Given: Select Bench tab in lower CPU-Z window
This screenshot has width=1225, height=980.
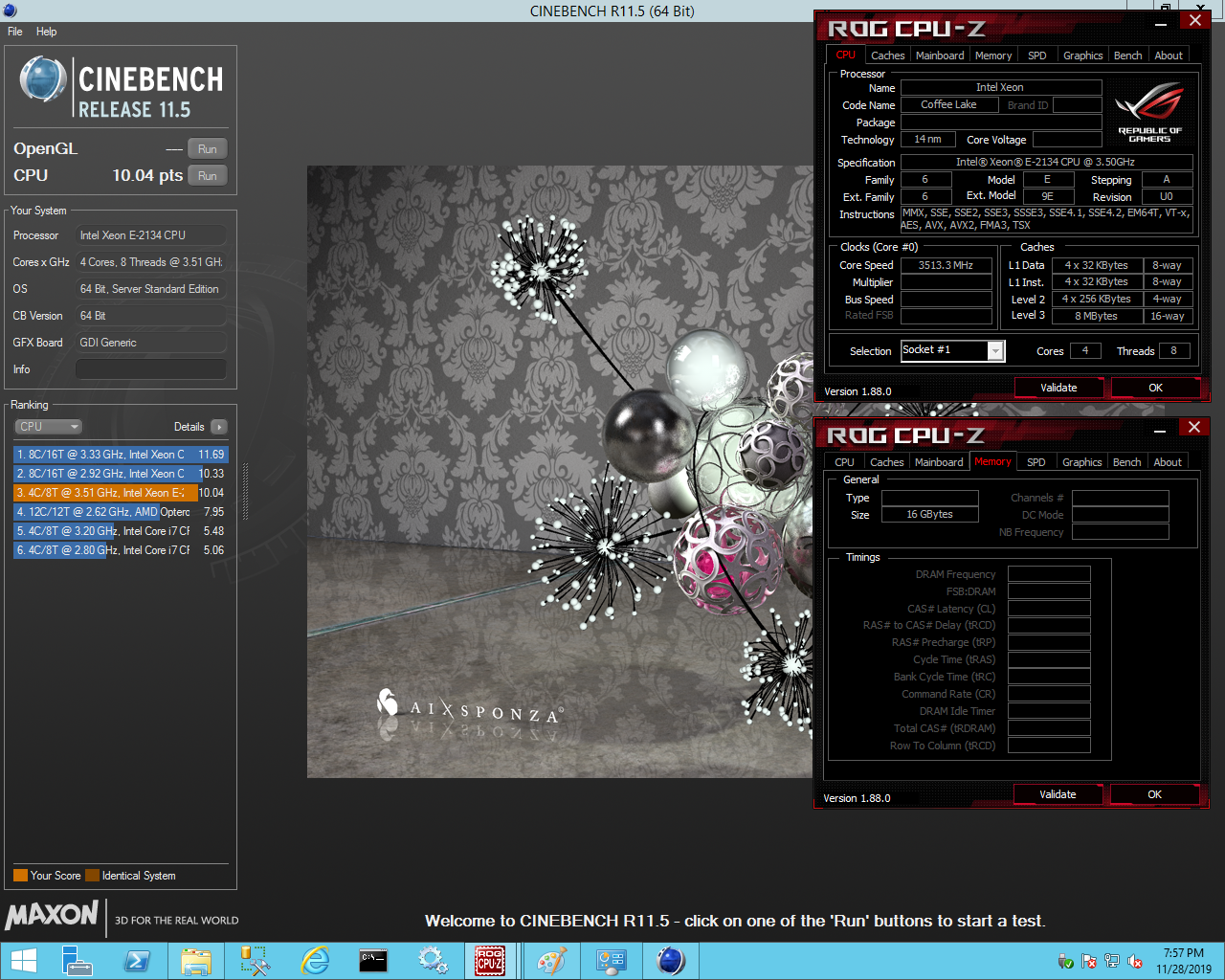Looking at the screenshot, I should point(1126,462).
